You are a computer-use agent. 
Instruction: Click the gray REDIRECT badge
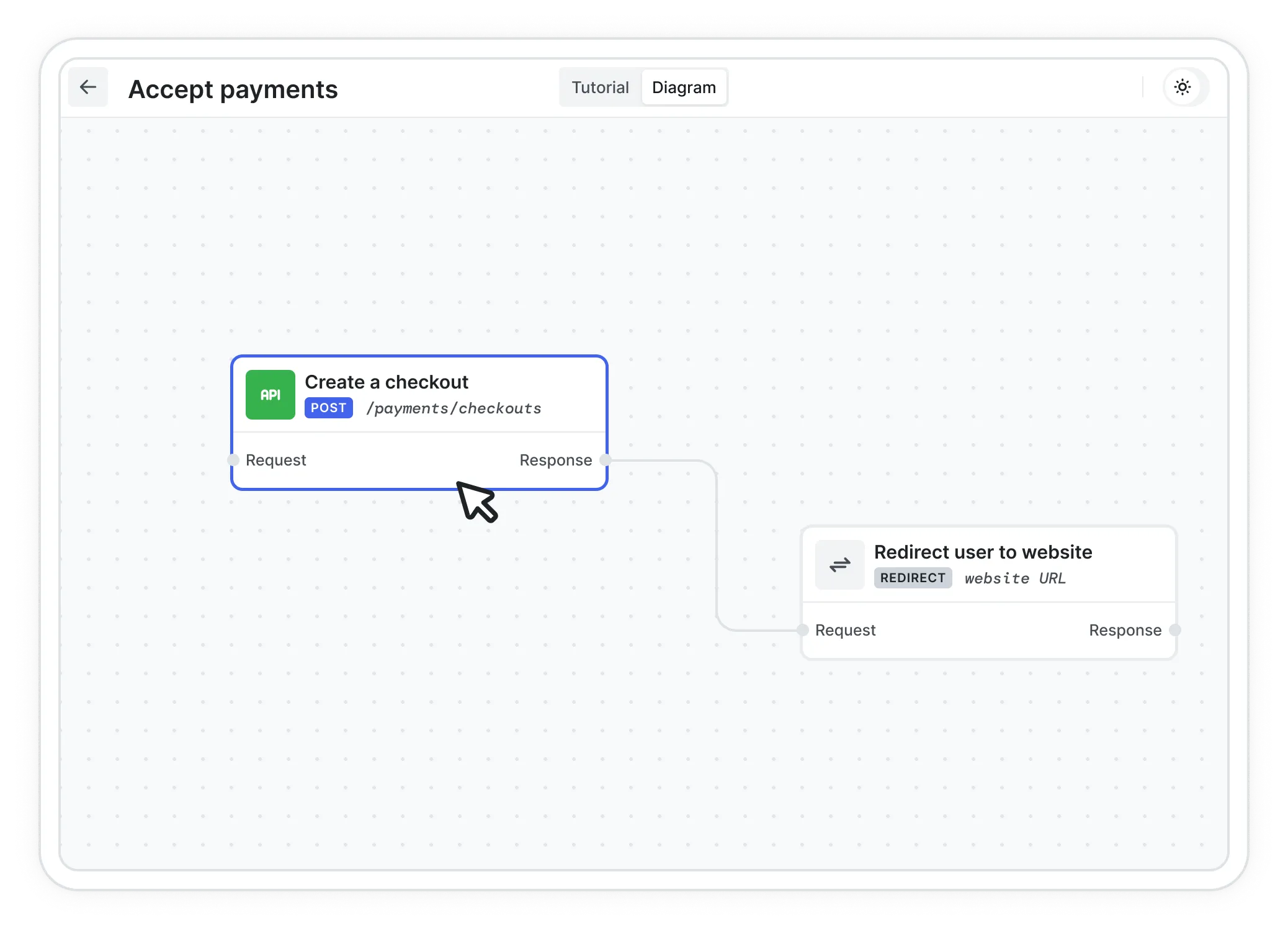[x=913, y=578]
